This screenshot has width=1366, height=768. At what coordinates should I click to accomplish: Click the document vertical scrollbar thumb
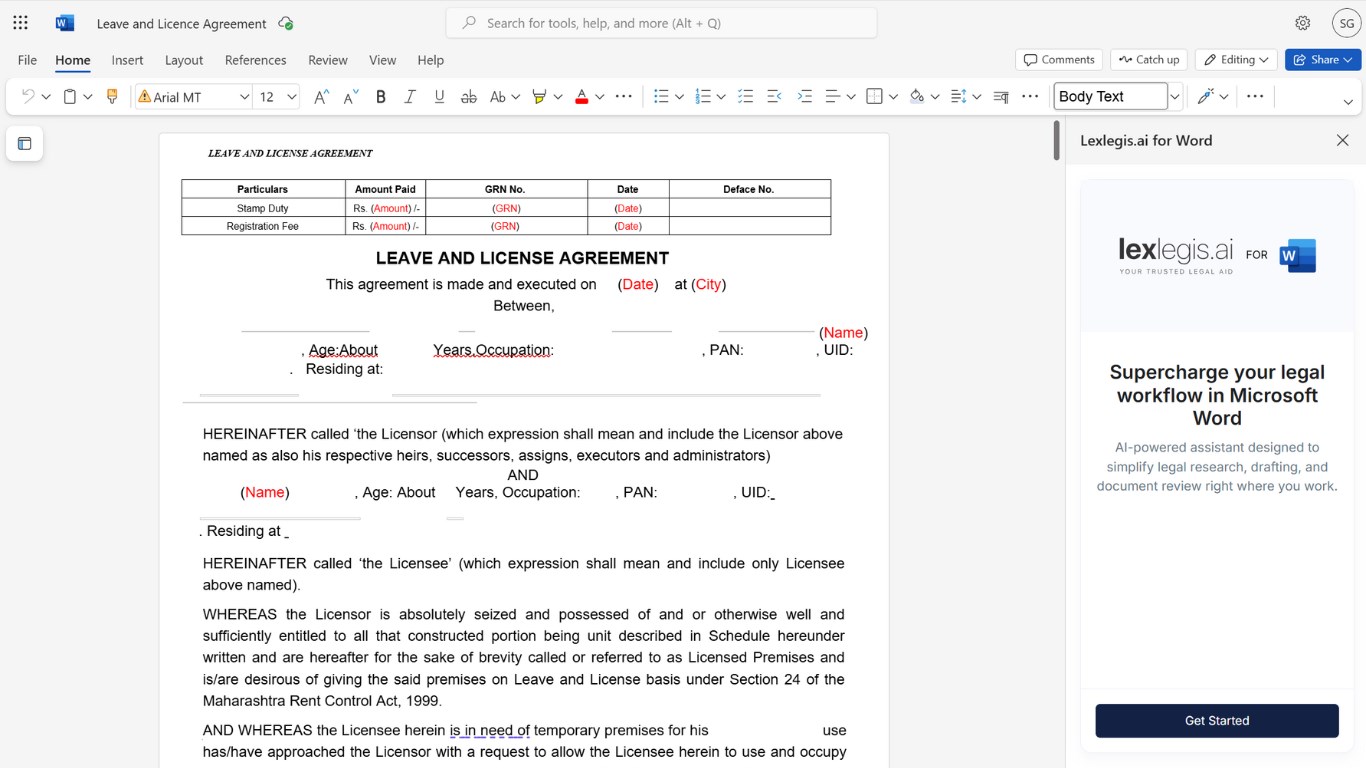(x=1056, y=141)
